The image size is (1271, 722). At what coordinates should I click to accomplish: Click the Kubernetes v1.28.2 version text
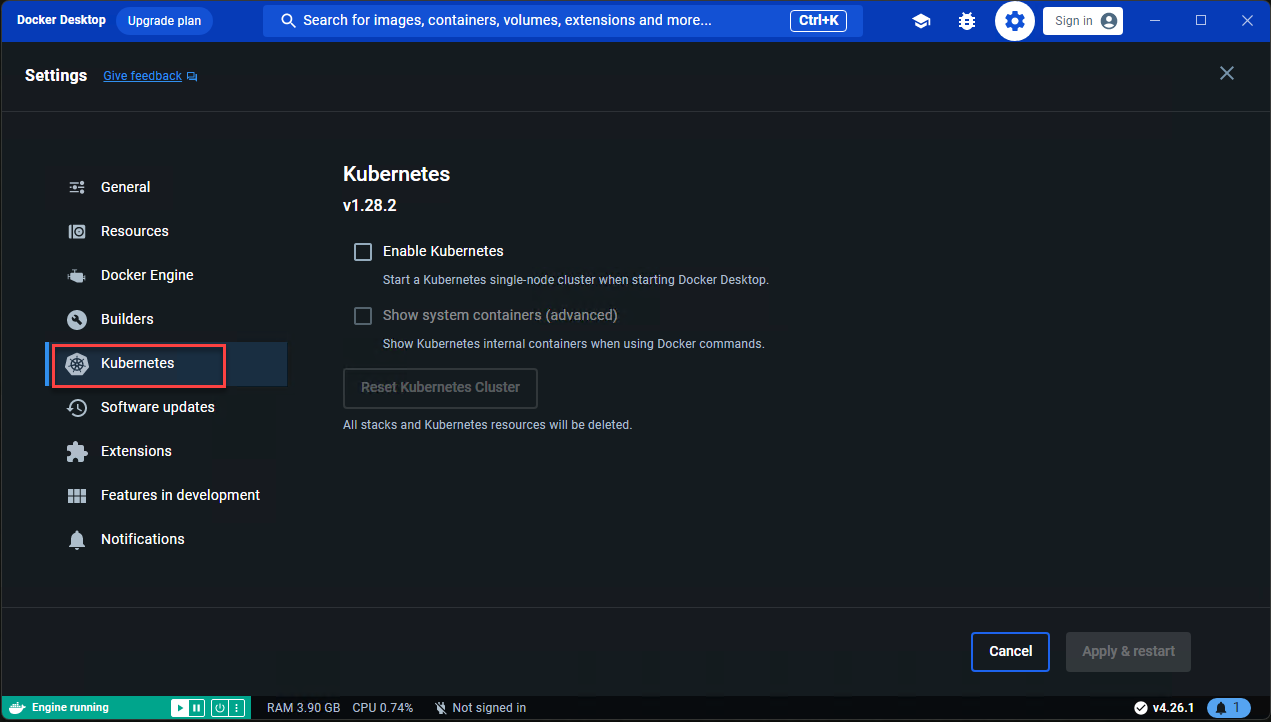point(370,206)
